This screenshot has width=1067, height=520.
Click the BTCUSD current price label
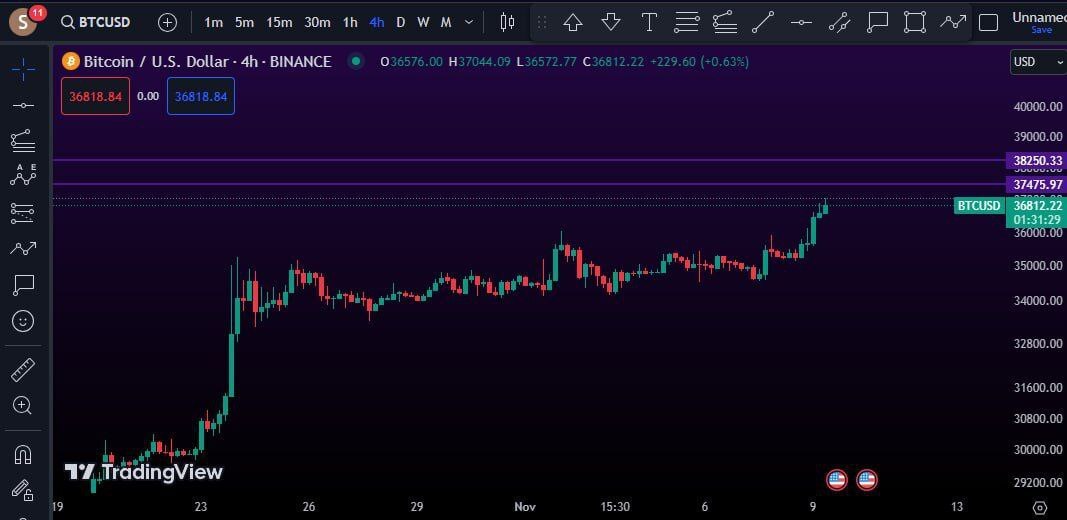[979, 206]
